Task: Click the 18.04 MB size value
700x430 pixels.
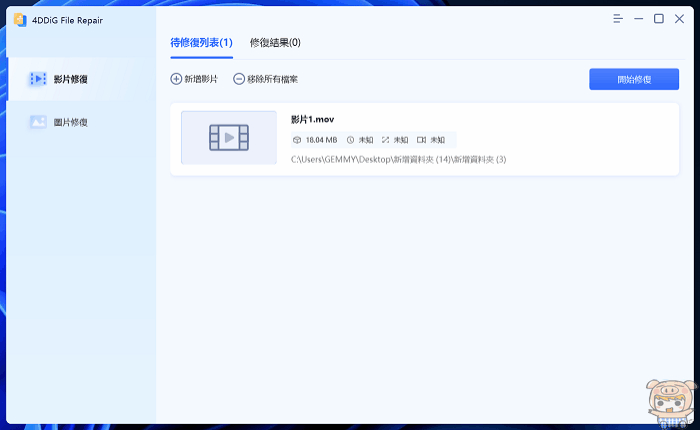Action: coord(321,140)
